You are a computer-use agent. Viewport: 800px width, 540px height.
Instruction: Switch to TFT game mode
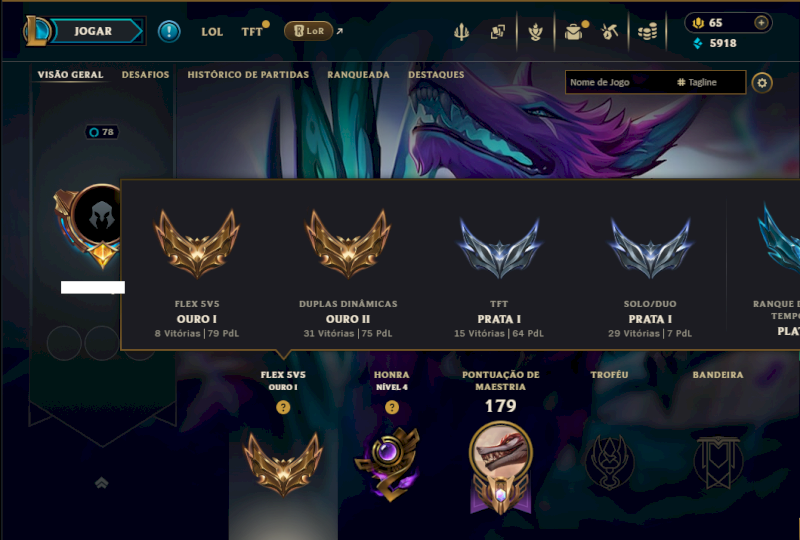point(252,32)
